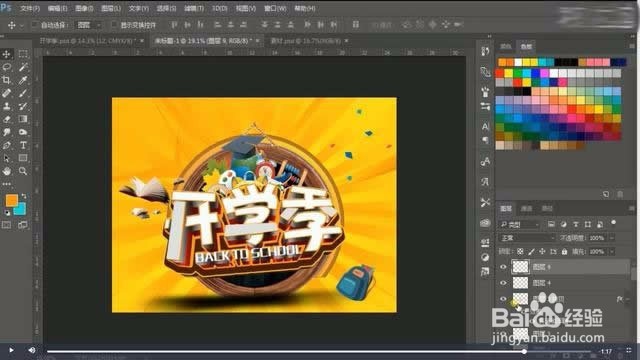This screenshot has width=640, height=360.
Task: Toggle layer filtering on/off switch
Action: tap(613, 223)
